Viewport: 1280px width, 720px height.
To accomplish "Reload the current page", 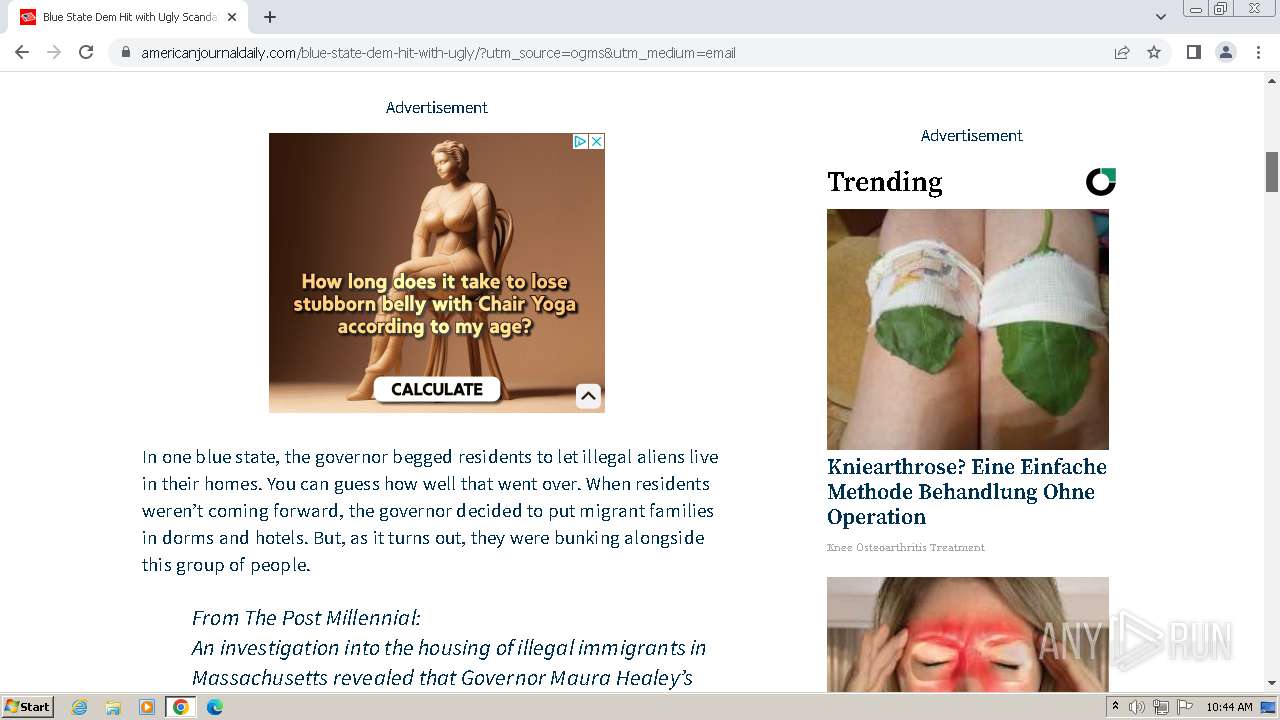I will tap(86, 52).
